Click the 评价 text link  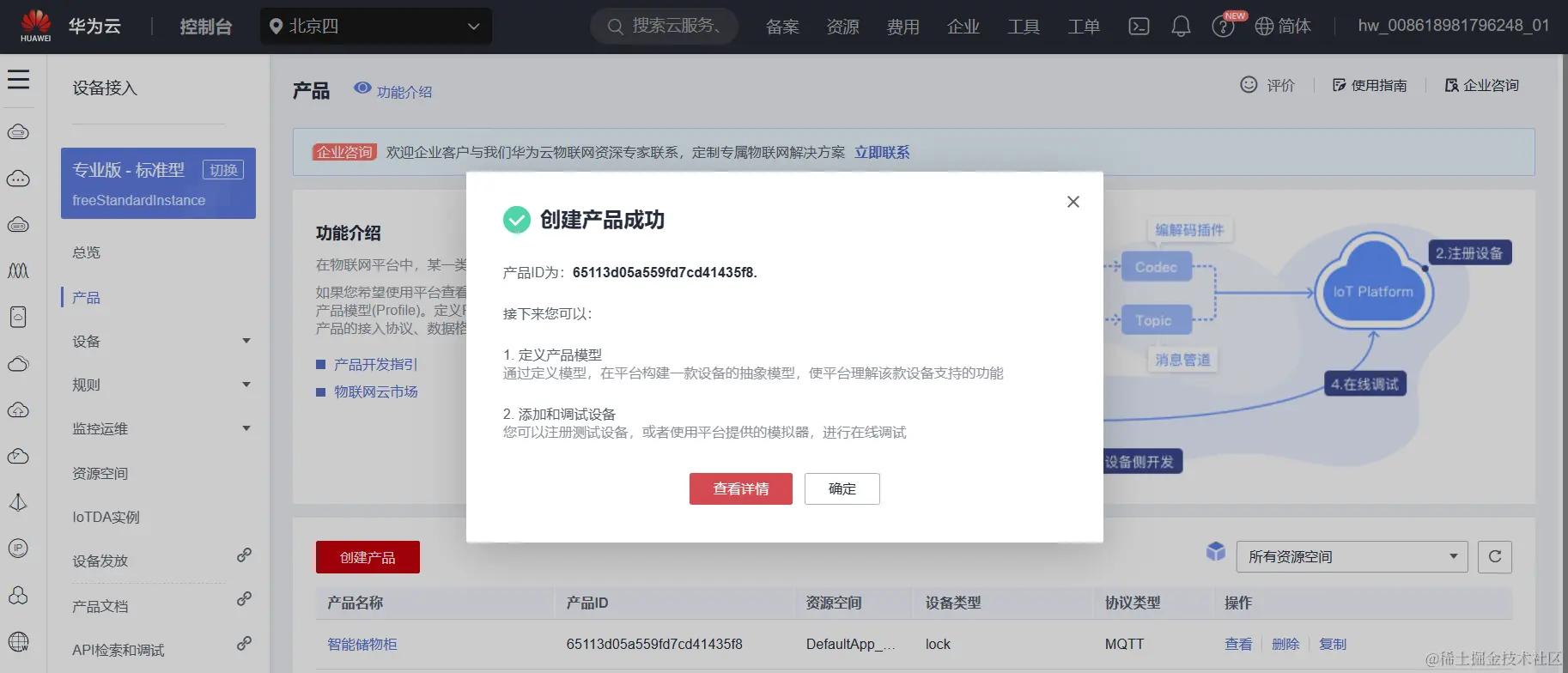click(x=1280, y=85)
